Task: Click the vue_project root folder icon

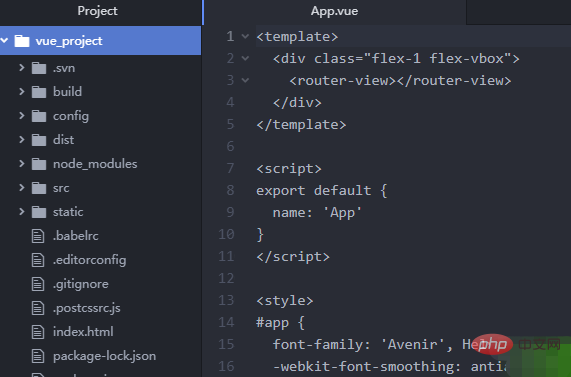Action: tap(22, 41)
